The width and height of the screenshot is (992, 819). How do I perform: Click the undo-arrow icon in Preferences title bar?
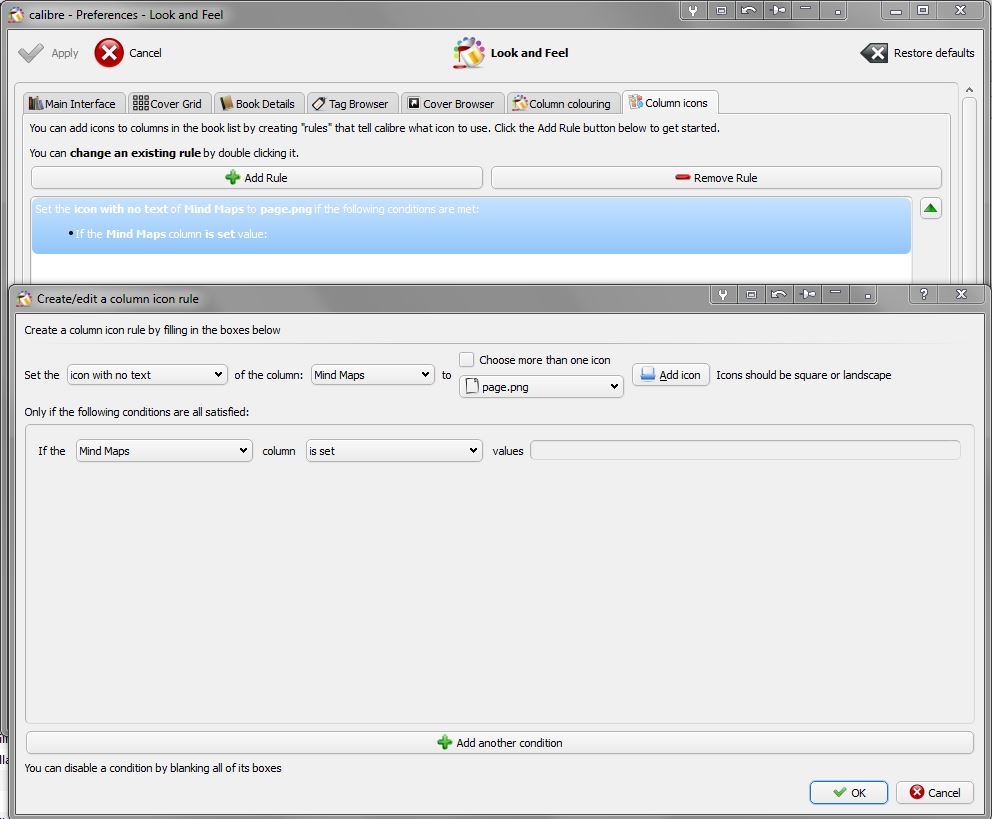748,10
